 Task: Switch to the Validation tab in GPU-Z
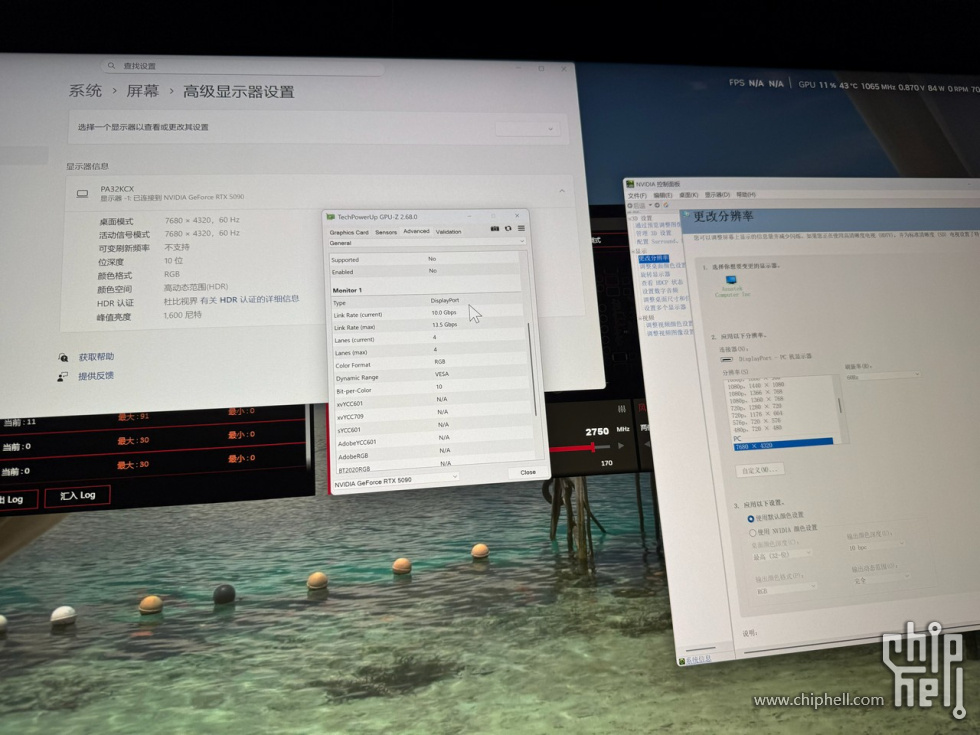point(449,232)
